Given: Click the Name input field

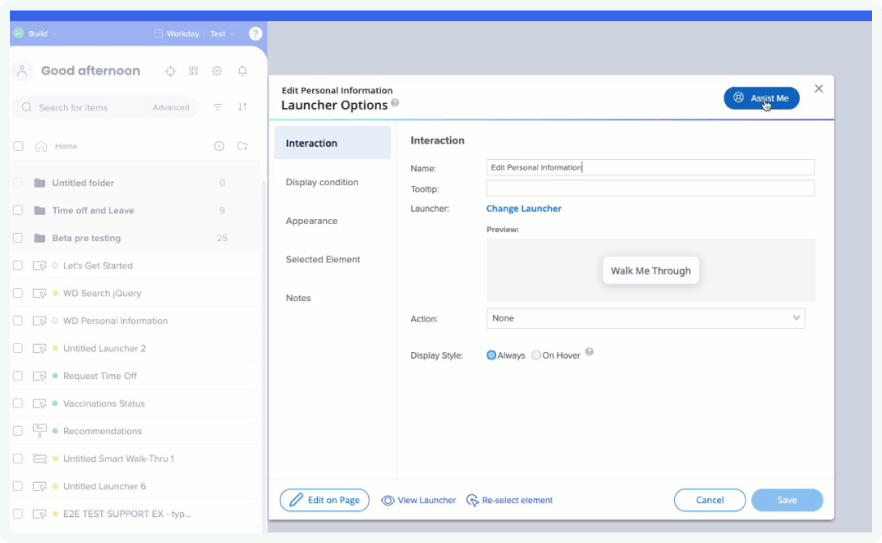Looking at the screenshot, I should 650,167.
